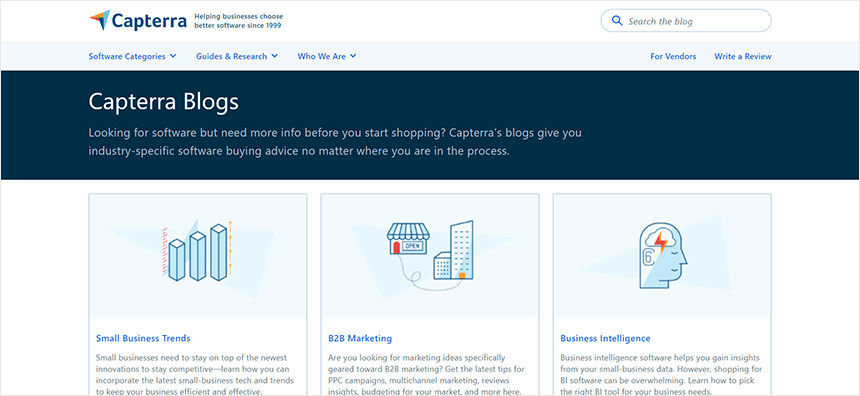The width and height of the screenshot is (860, 396).
Task: Click the Capterra Blogs heading
Action: pos(163,102)
